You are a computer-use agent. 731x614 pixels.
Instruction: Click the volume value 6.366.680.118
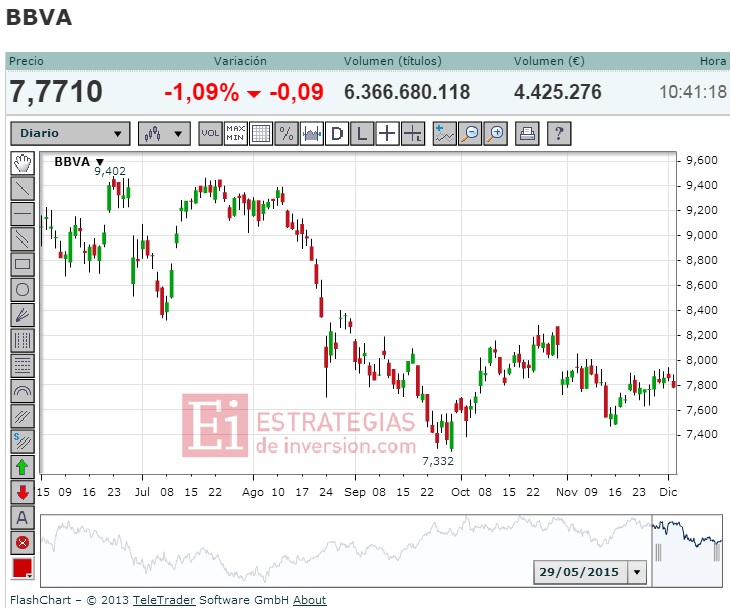[x=407, y=92]
